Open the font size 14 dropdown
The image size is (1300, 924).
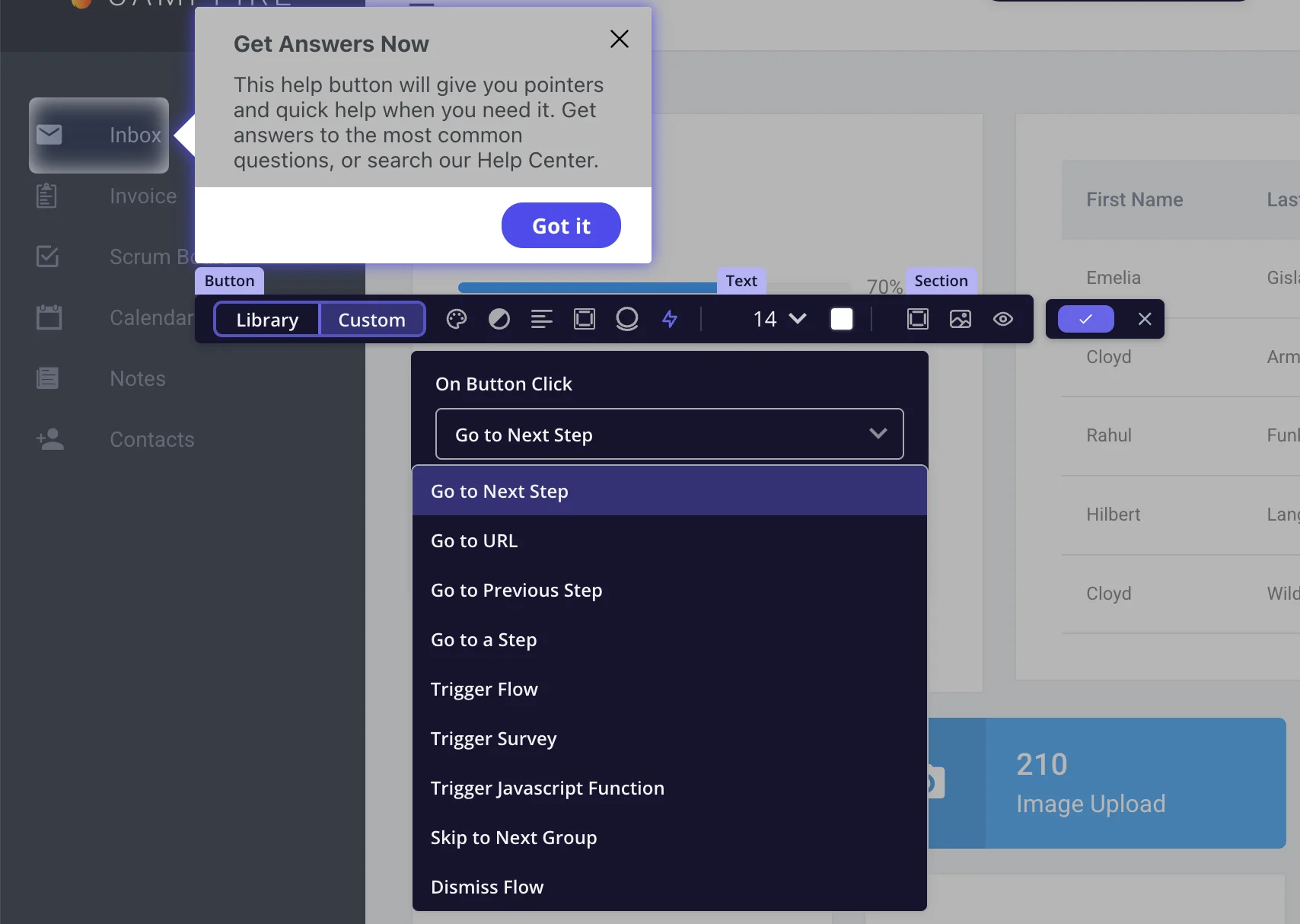[x=779, y=319]
